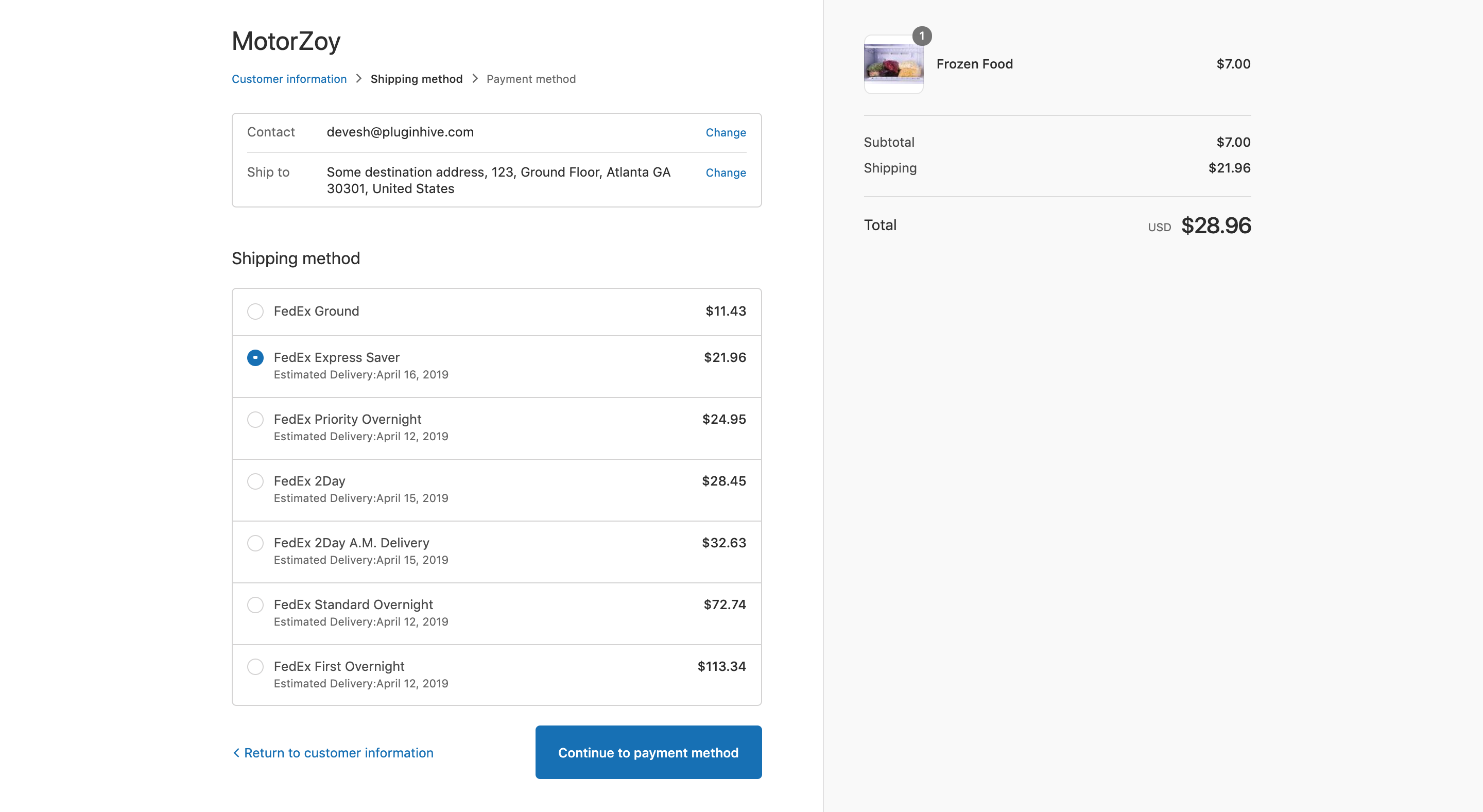Screen dimensions: 1483x812
Task: Click the FedEx First Overnight label
Action: 339,666
